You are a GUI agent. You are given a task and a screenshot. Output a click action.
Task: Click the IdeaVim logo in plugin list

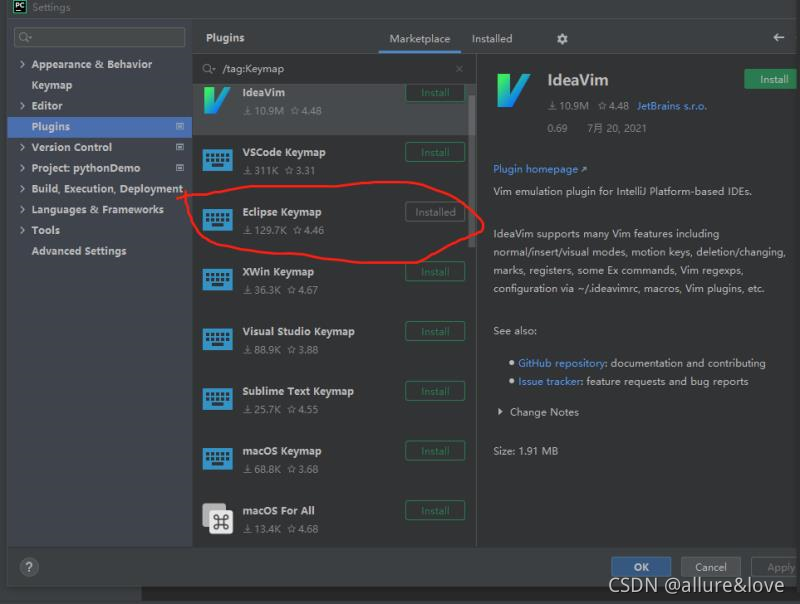(x=217, y=100)
